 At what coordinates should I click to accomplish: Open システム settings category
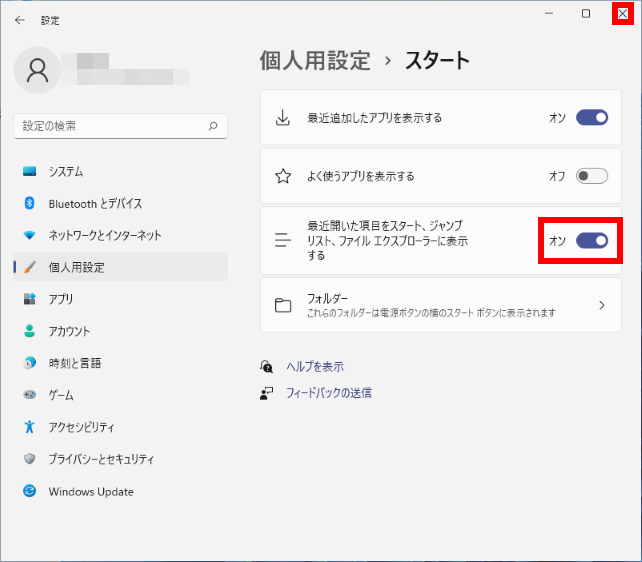[120, 171]
